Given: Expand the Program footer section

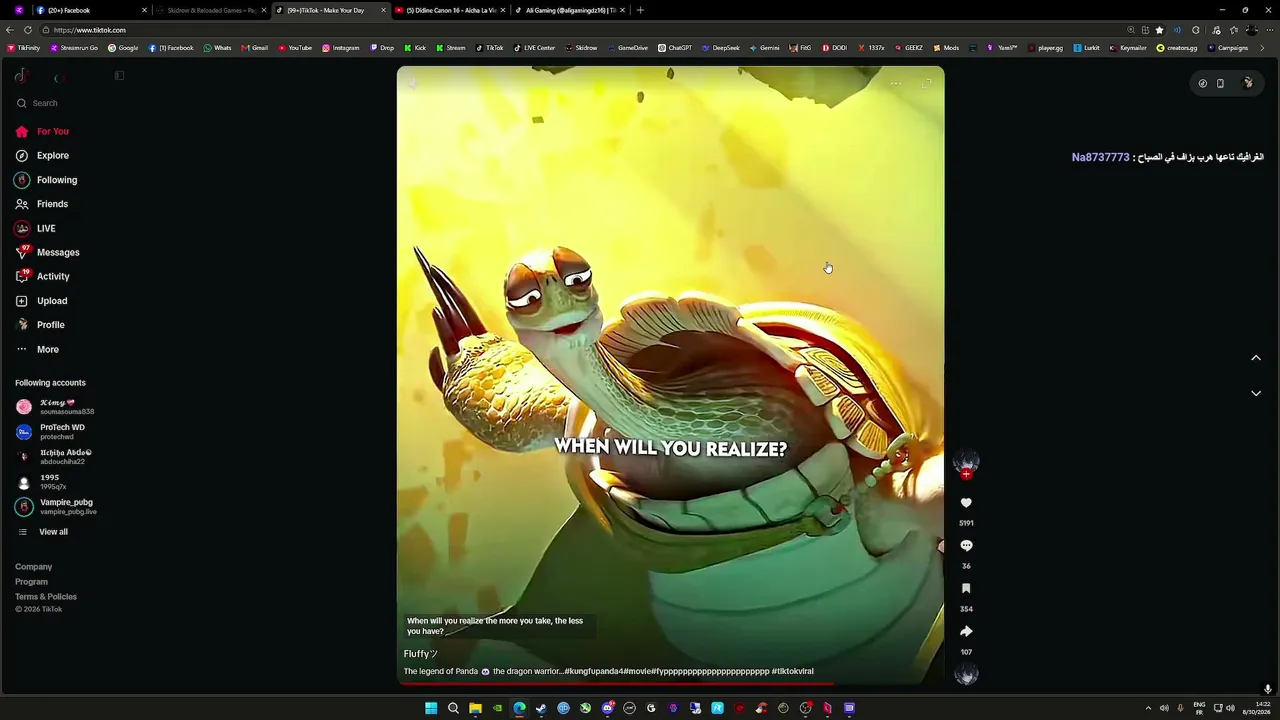Looking at the screenshot, I should (31, 582).
